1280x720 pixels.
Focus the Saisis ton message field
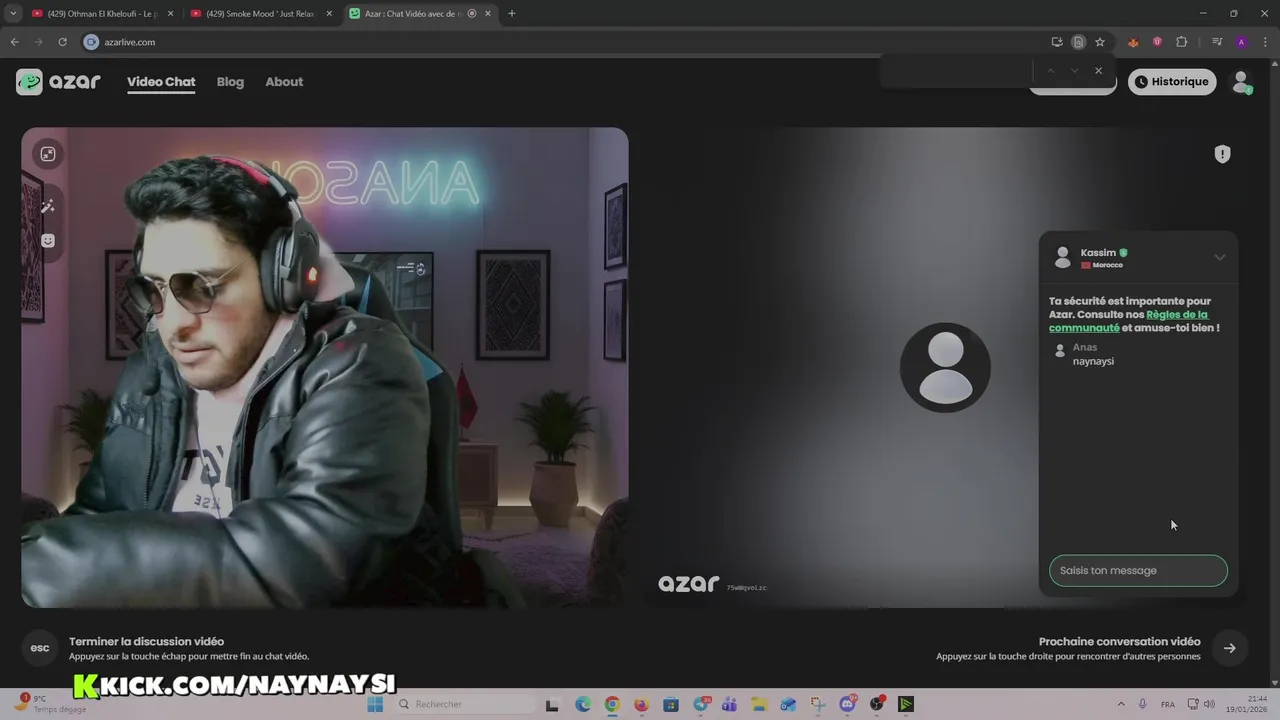[x=1138, y=571]
